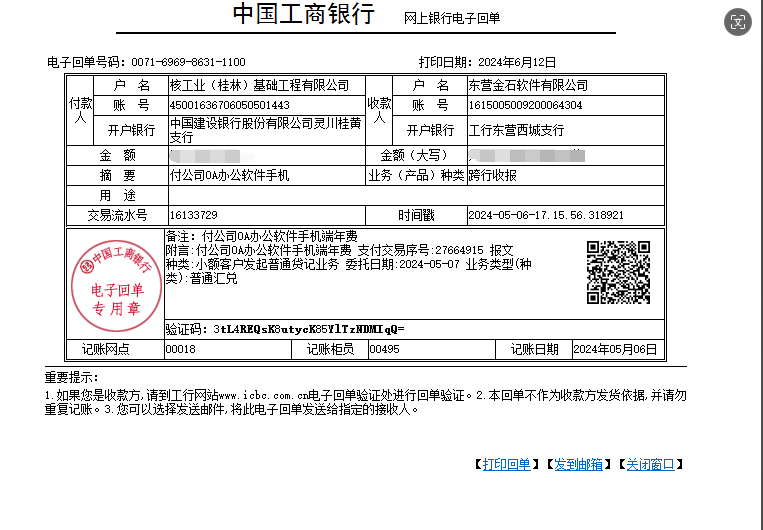Click the print date 2024年6月12日
The width and height of the screenshot is (763, 530).
click(x=517, y=62)
